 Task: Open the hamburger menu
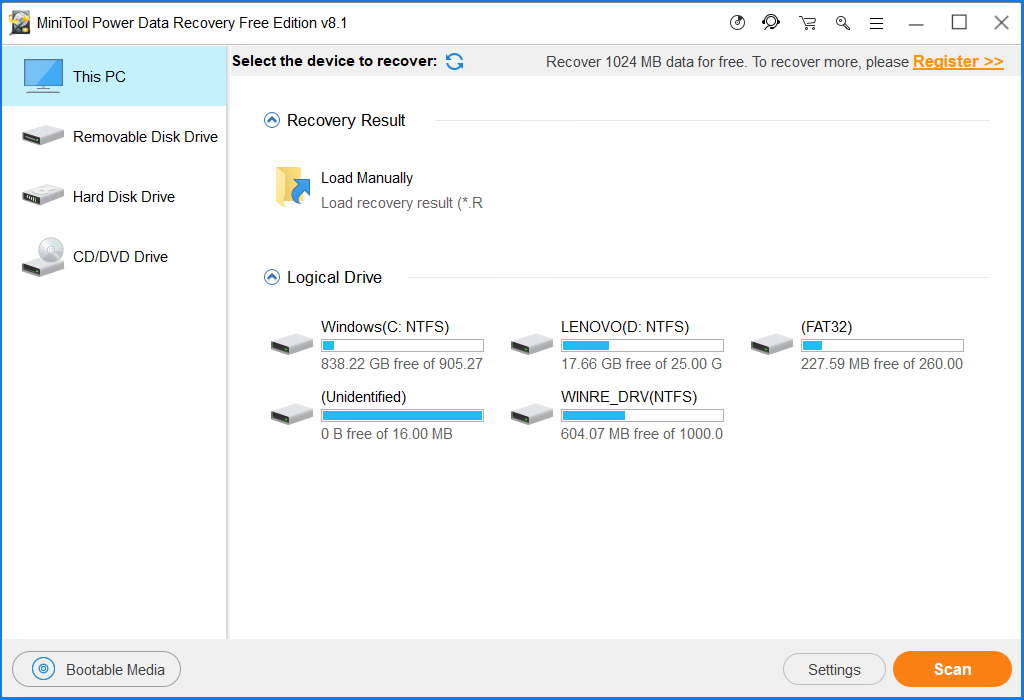[x=876, y=23]
